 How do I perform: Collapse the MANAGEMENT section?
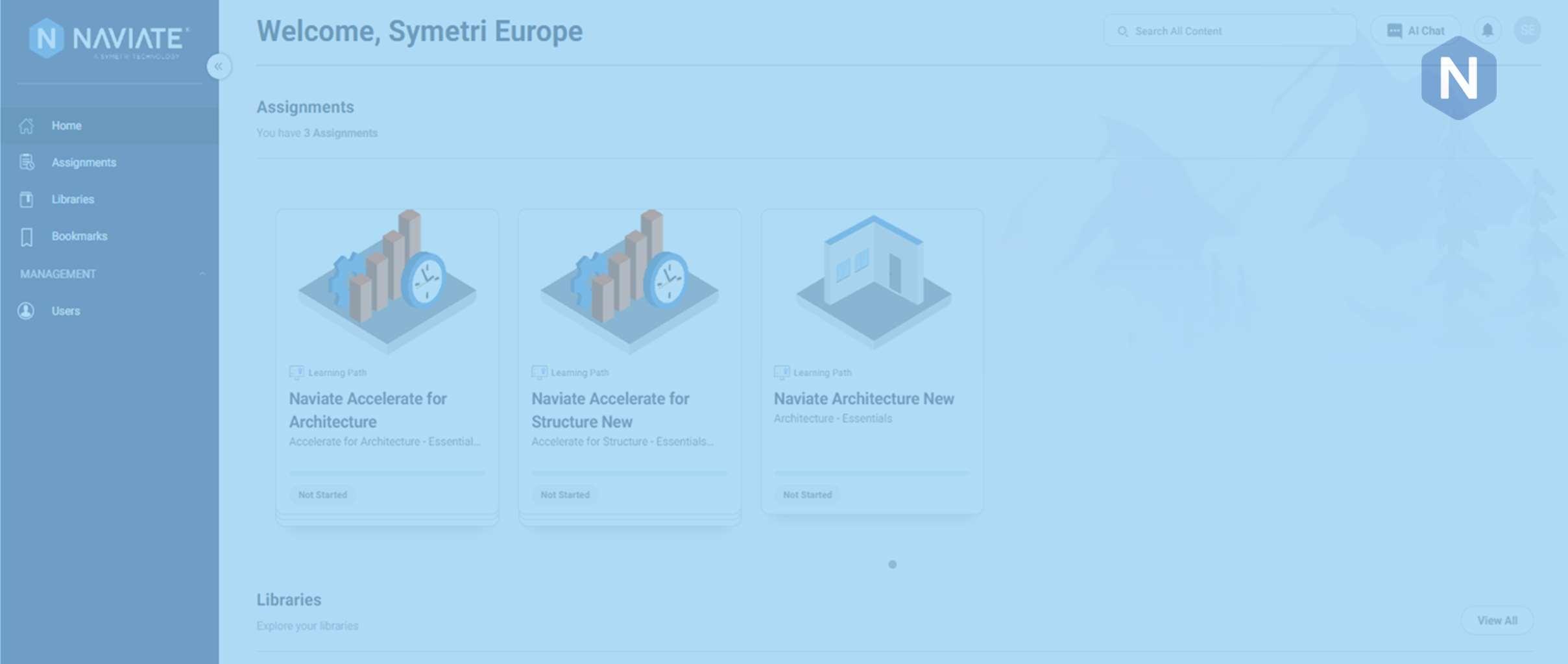202,274
